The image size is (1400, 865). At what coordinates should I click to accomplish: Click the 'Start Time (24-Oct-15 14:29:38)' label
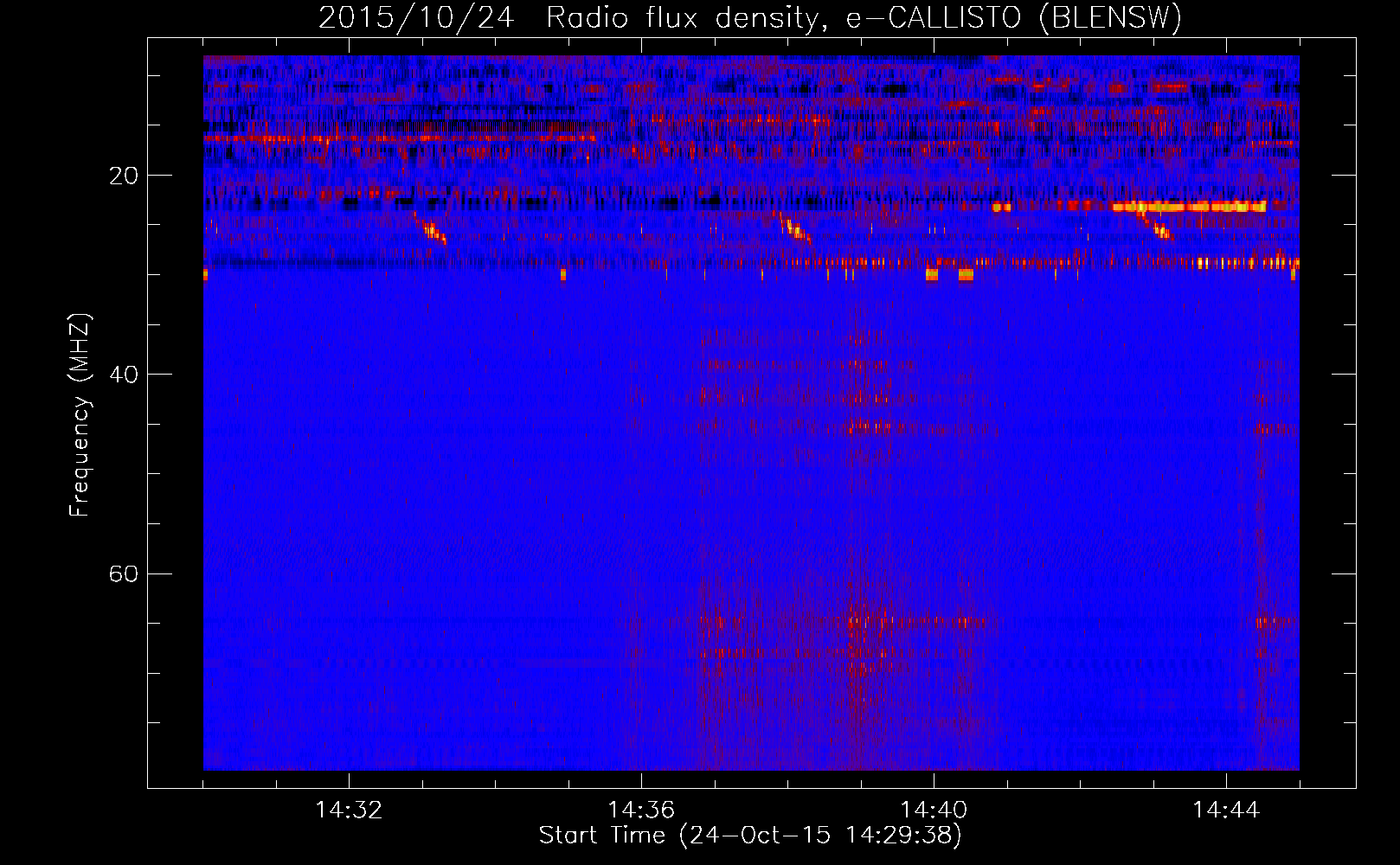pyautogui.click(x=750, y=836)
